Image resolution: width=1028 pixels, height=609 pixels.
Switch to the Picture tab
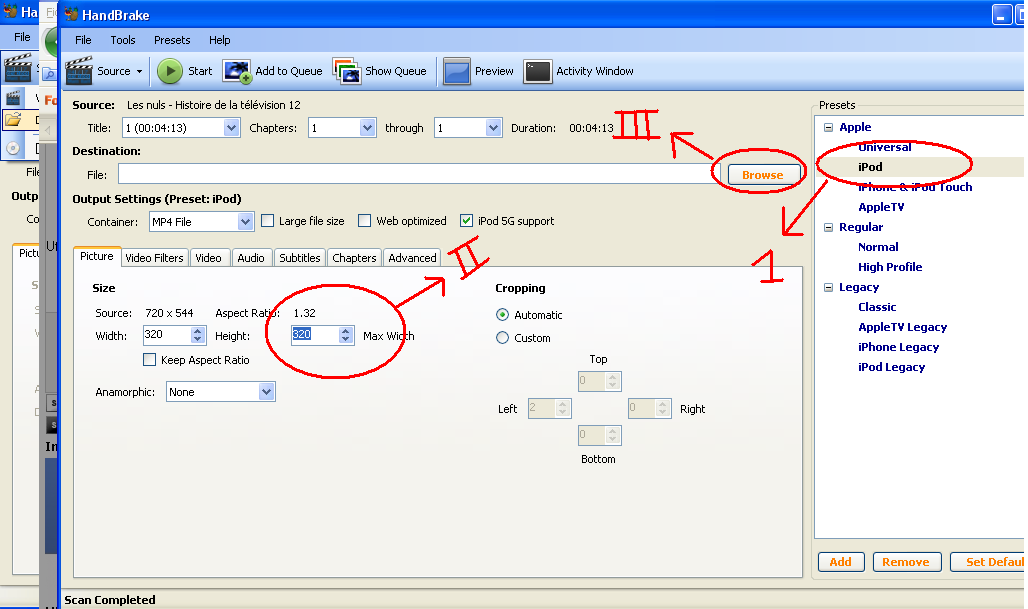pyautogui.click(x=97, y=256)
